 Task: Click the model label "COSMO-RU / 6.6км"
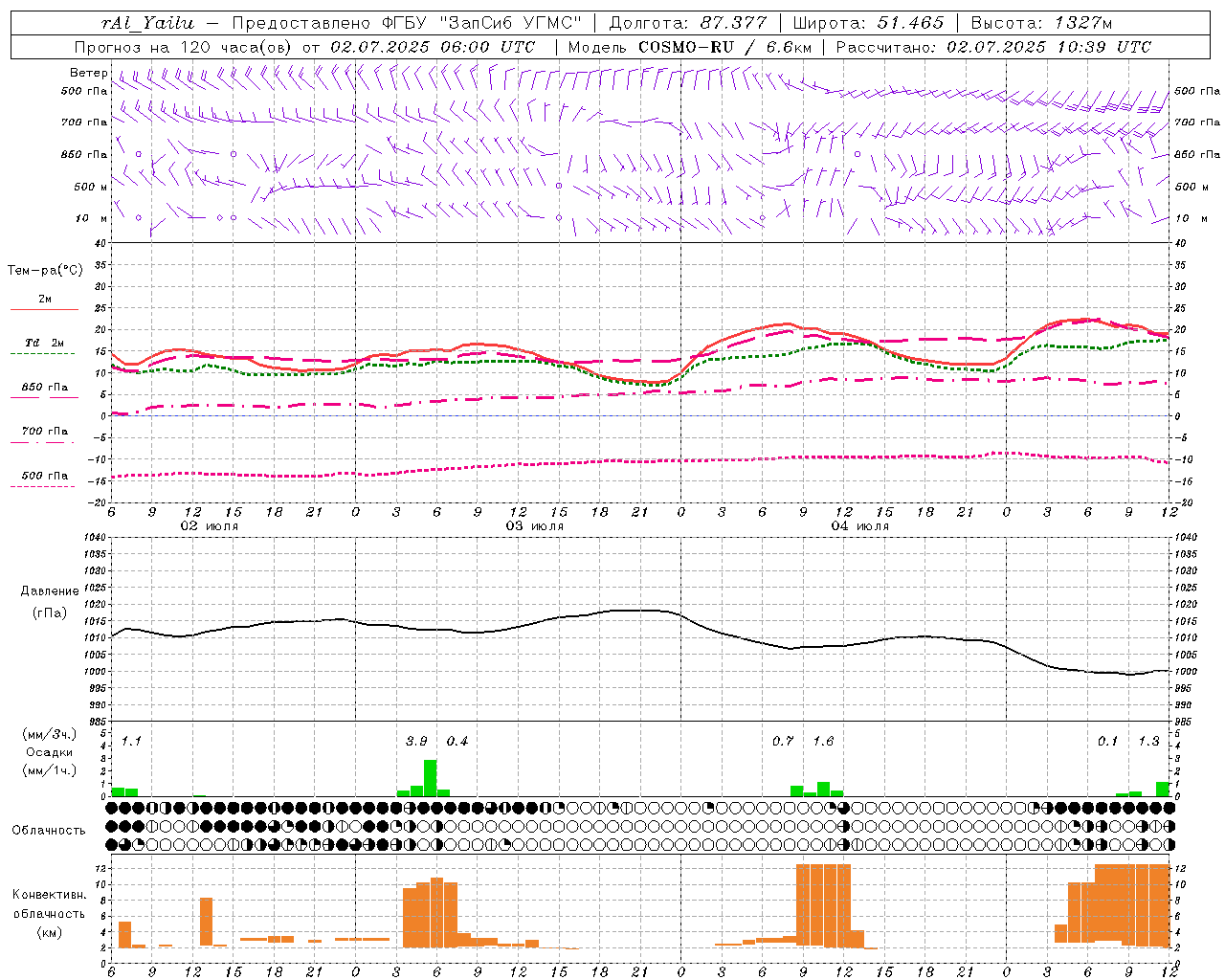tap(727, 47)
